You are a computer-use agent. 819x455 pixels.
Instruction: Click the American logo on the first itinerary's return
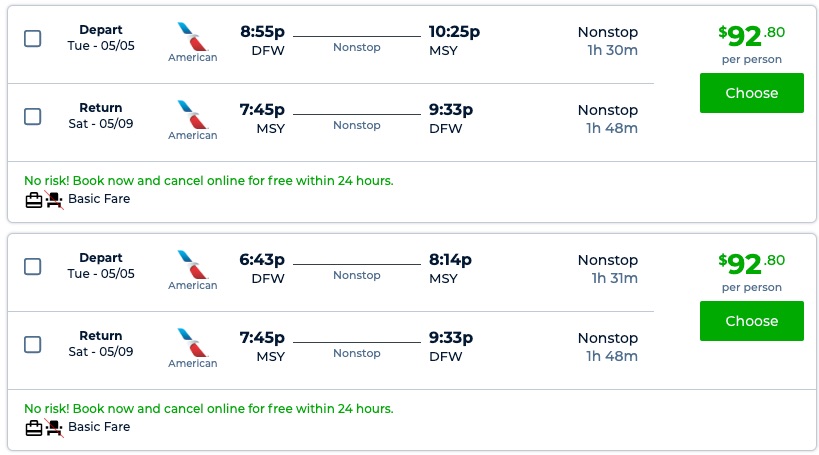pos(192,115)
